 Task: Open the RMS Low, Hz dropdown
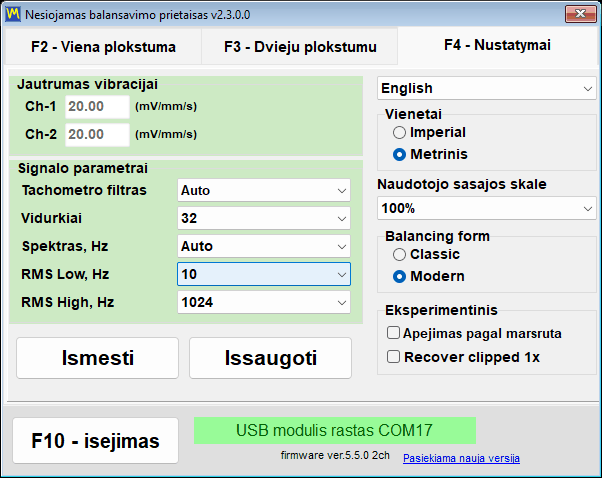264,274
